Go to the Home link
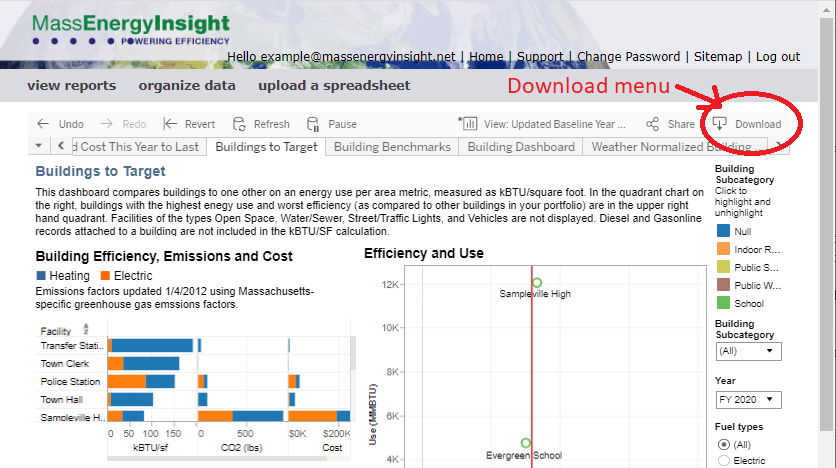Image resolution: width=836 pixels, height=468 pixels. [x=486, y=57]
